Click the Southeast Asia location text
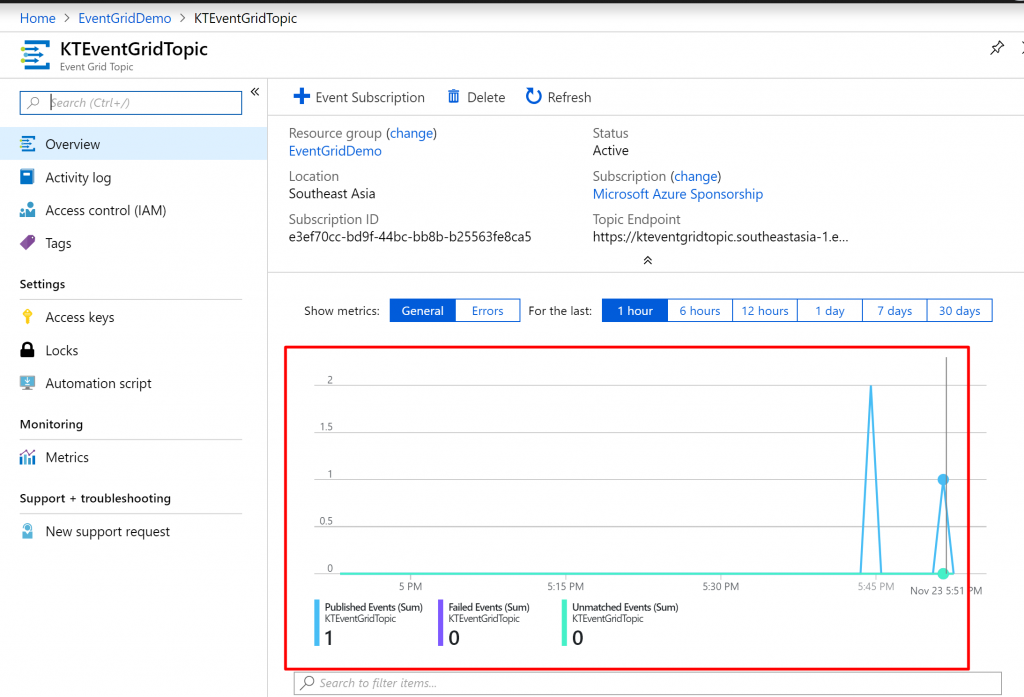 coord(332,193)
